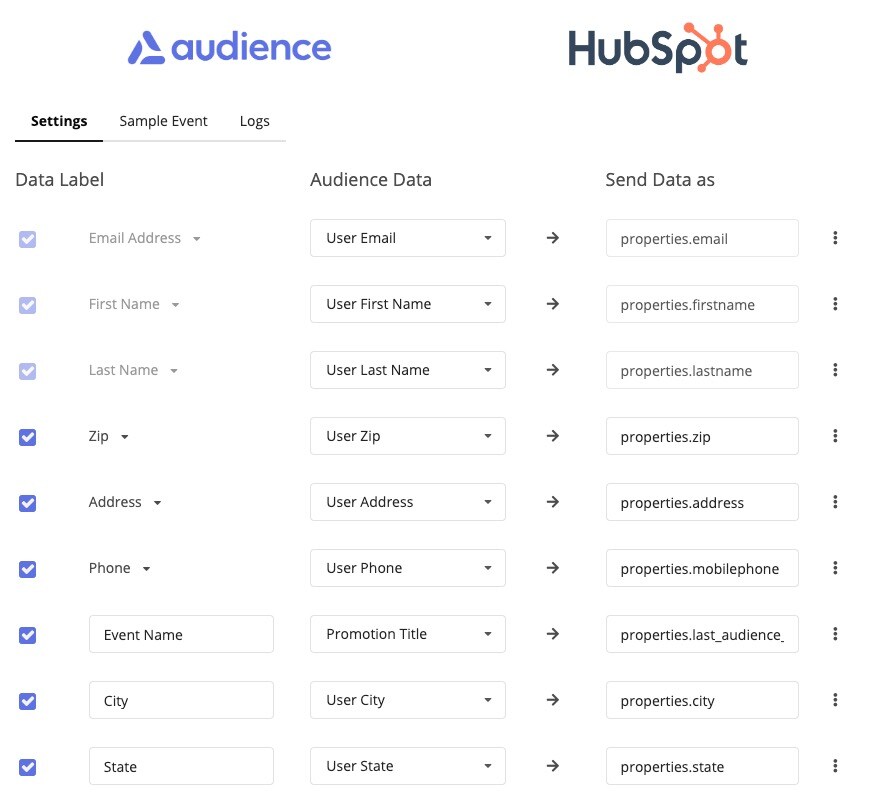The height and width of the screenshot is (798, 891).
Task: Click the Audience logo link
Action: (229, 47)
